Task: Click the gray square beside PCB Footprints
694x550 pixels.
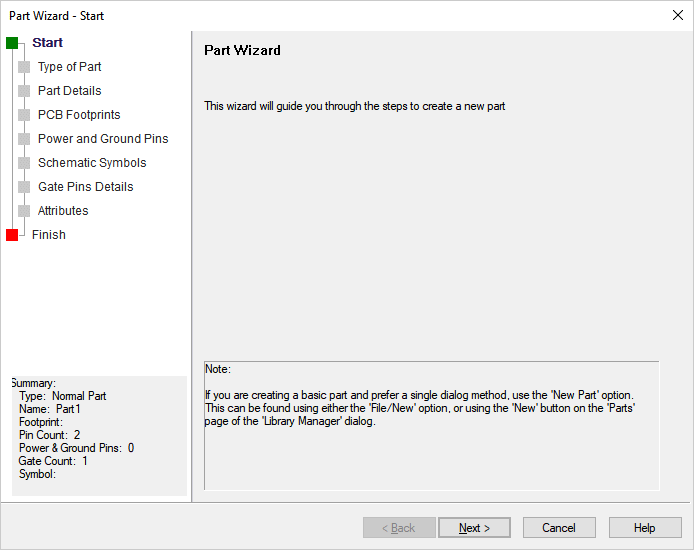Action: click(24, 115)
